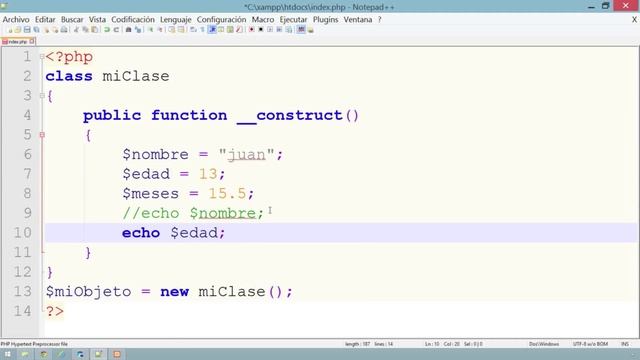Screen dimensions: 640x360
Task: Open the Ventana menu
Action: [358, 20]
